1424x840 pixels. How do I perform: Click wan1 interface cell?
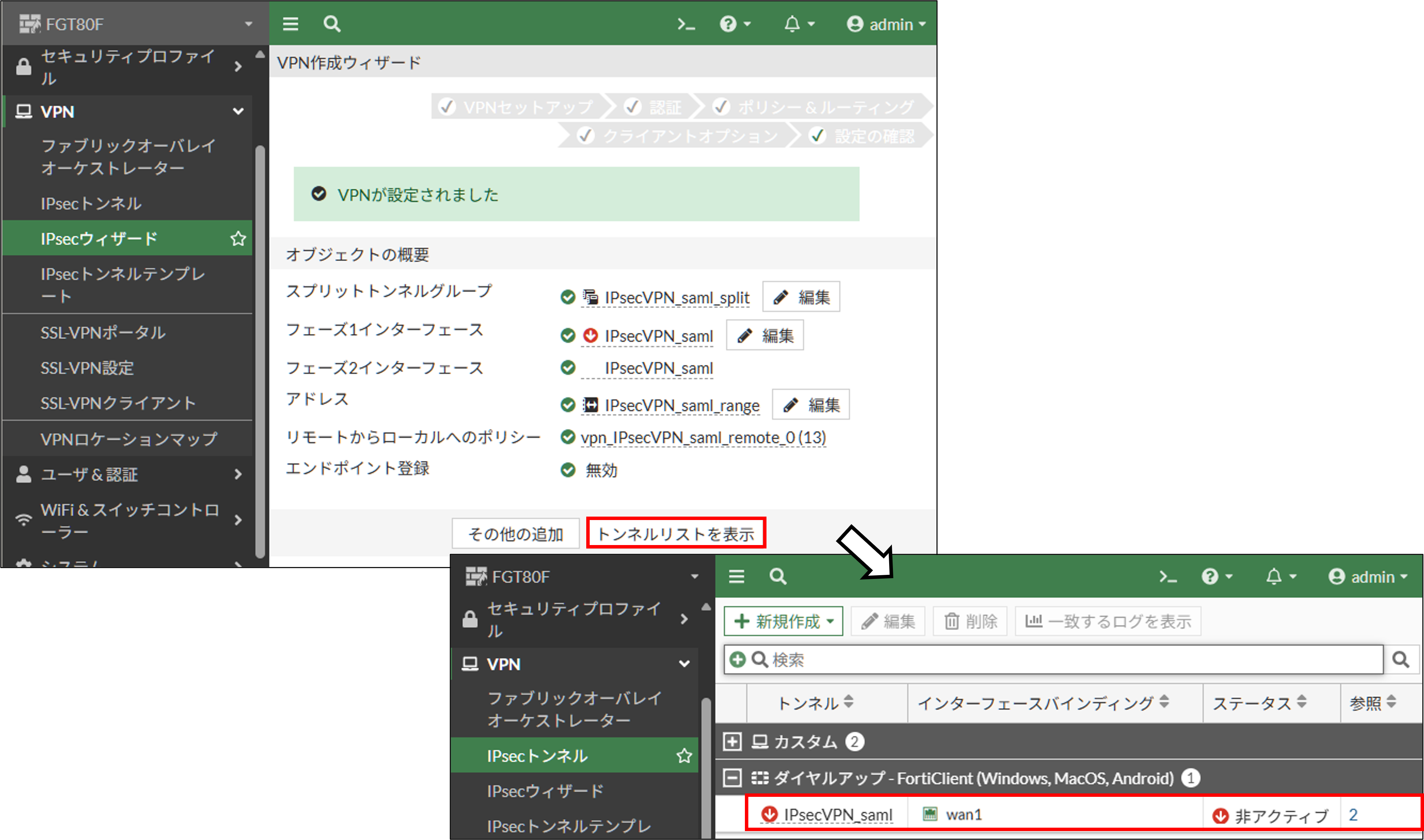pos(1055,815)
